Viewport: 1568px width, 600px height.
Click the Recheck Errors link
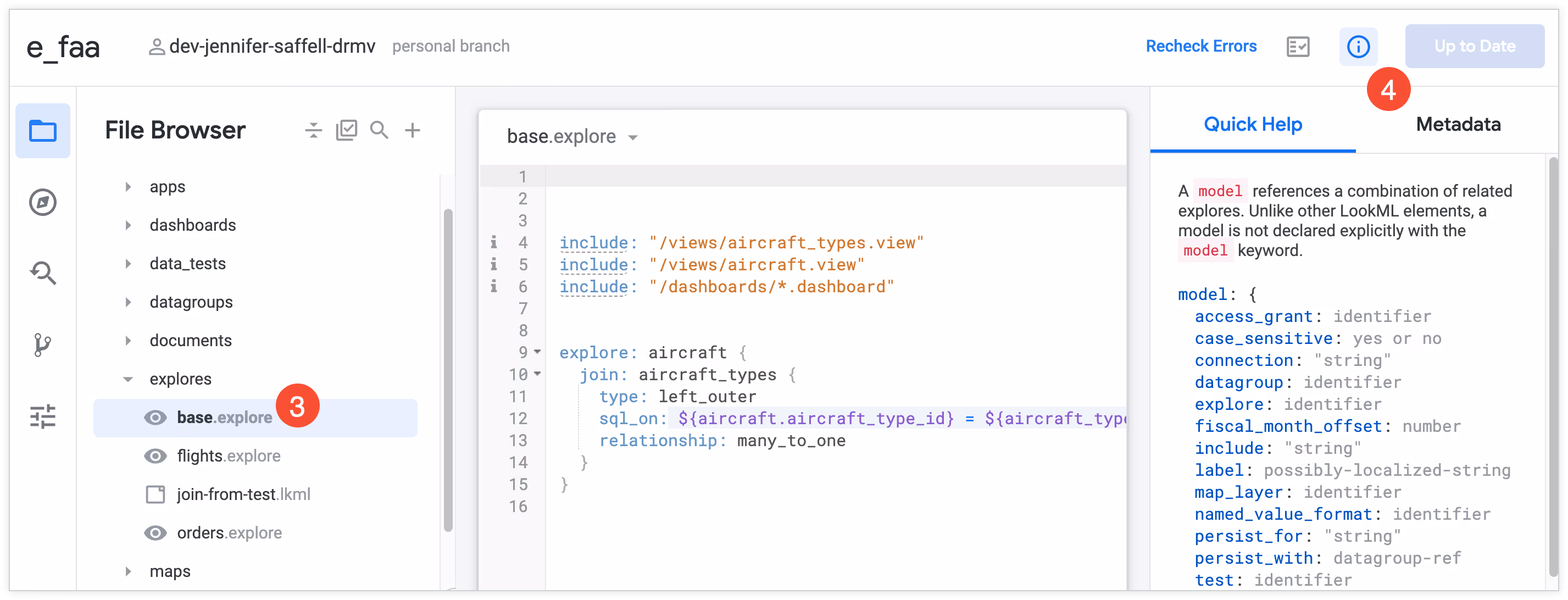(x=1200, y=46)
